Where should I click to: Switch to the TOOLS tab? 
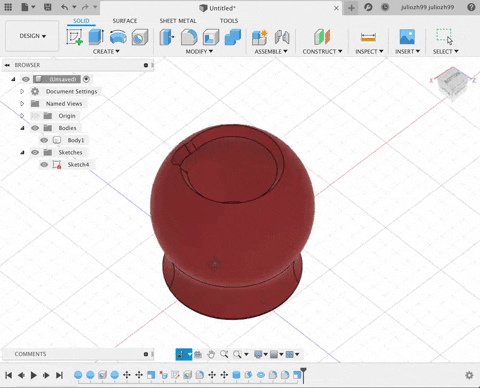229,21
